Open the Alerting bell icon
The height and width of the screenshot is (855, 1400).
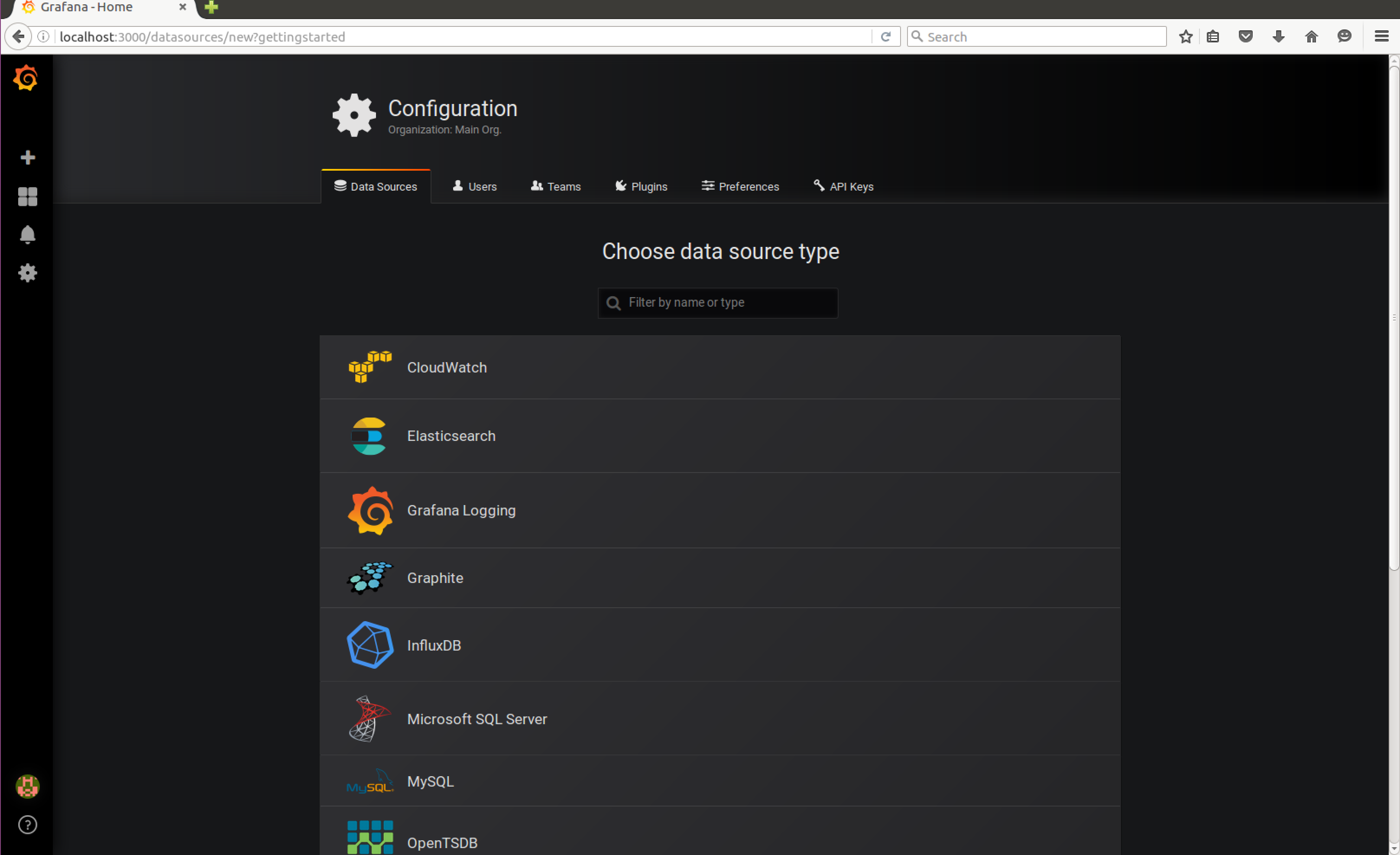27,235
